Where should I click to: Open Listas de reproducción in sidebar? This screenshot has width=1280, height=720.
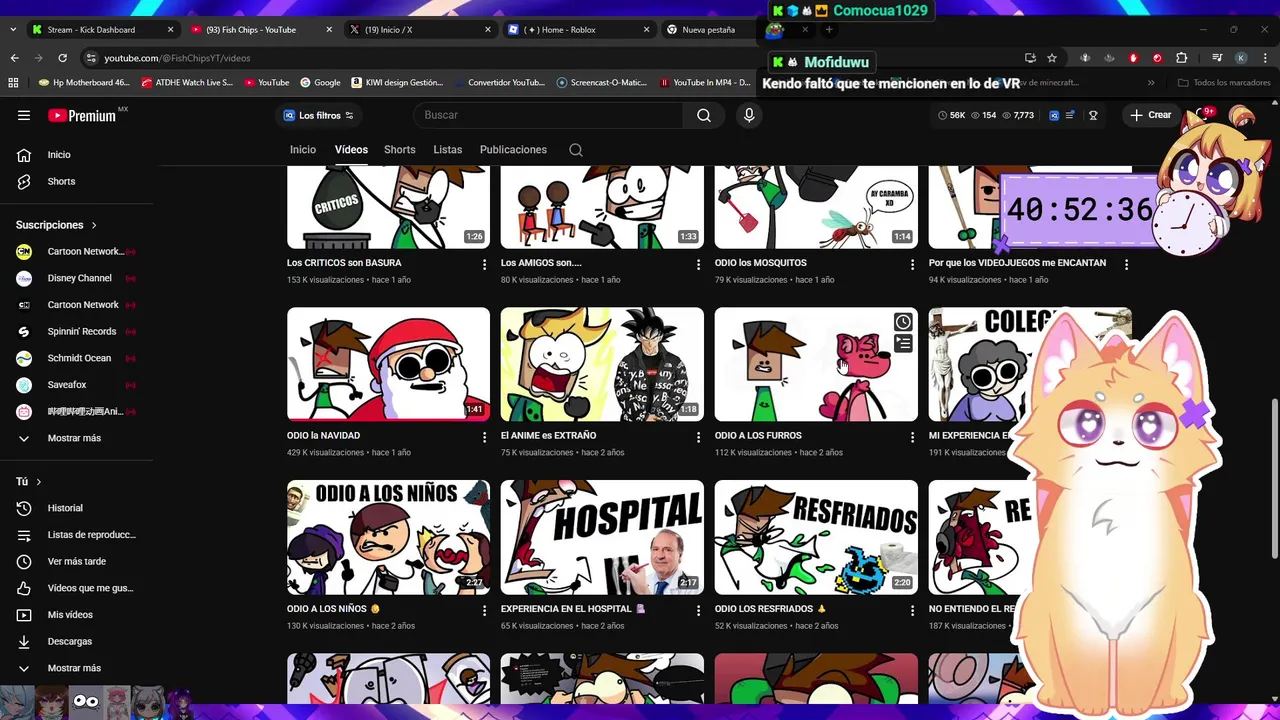(x=77, y=535)
